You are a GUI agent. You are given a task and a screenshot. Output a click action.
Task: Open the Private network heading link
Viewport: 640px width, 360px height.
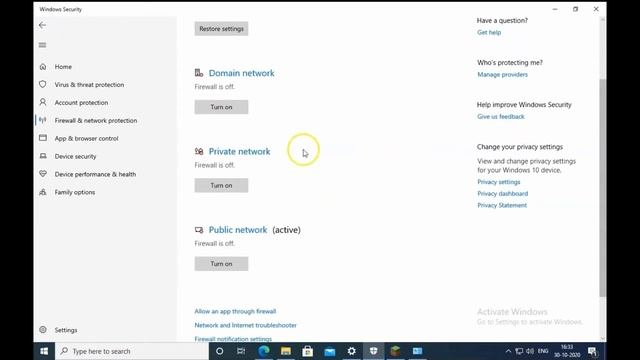pos(240,151)
